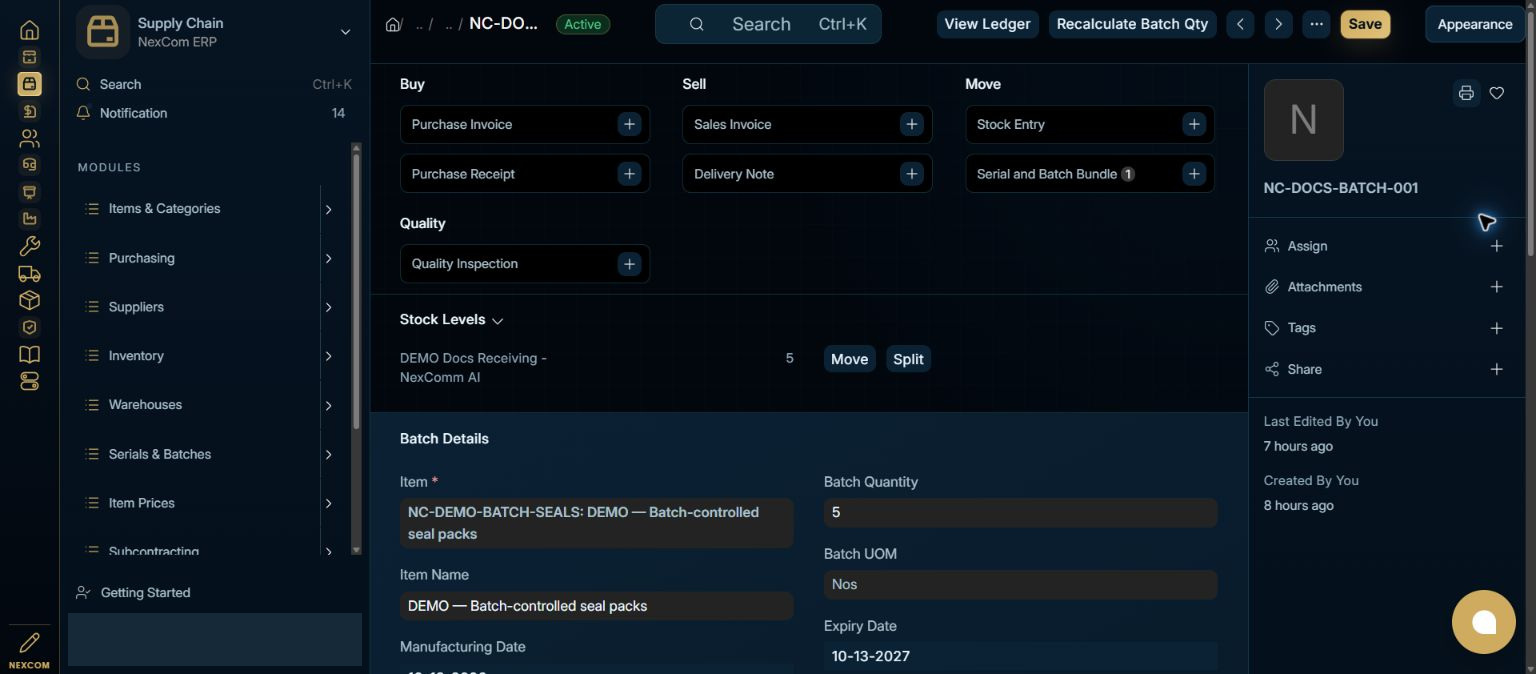
Task: Click the View Ledger button
Action: click(x=987, y=24)
